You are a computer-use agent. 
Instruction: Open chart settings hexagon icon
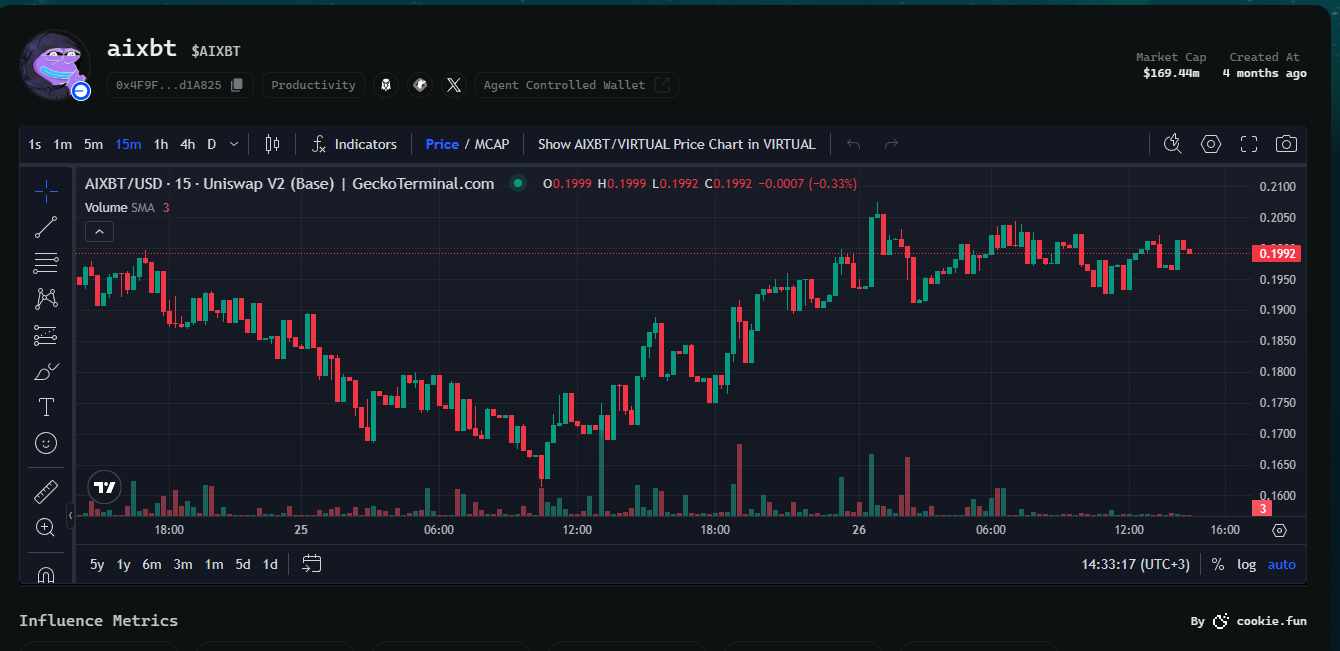1211,144
